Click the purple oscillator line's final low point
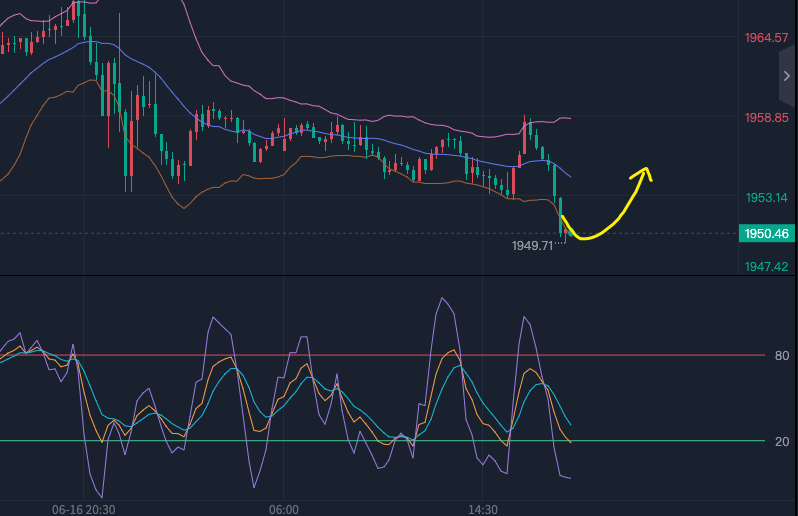 point(568,478)
